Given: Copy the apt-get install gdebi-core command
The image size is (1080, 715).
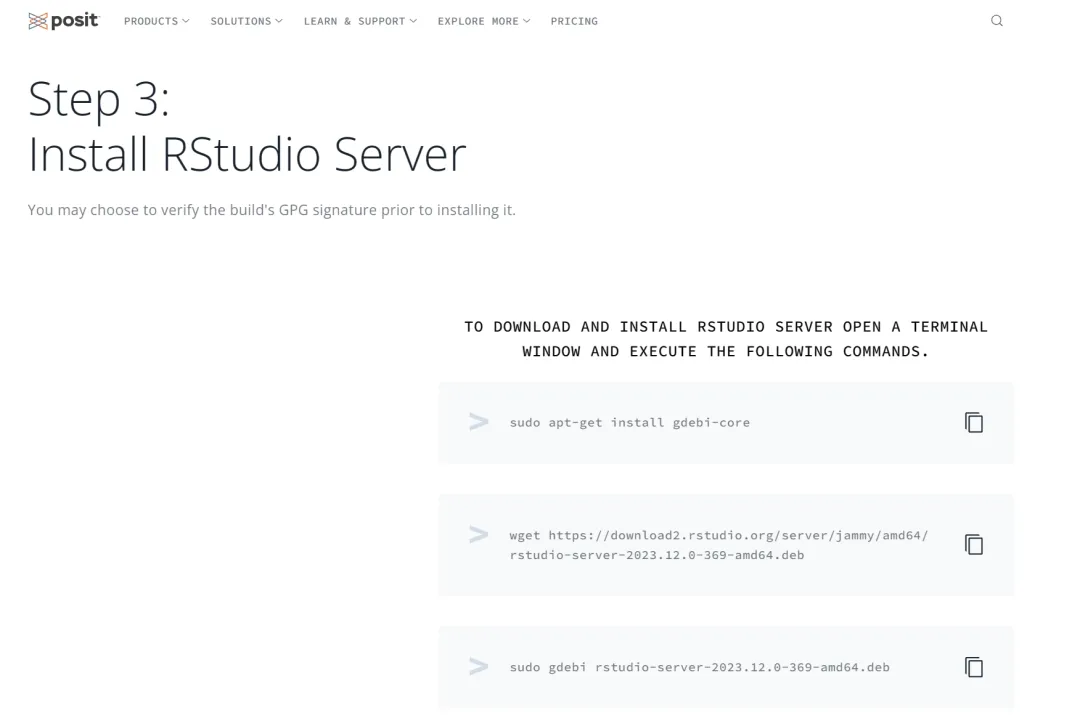Looking at the screenshot, I should pyautogui.click(x=973, y=422).
